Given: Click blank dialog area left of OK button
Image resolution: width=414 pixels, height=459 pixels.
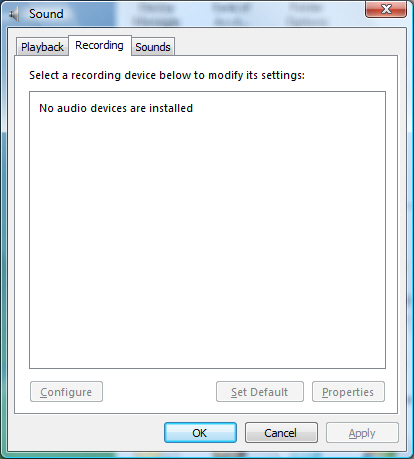Looking at the screenshot, I should 87,433.
